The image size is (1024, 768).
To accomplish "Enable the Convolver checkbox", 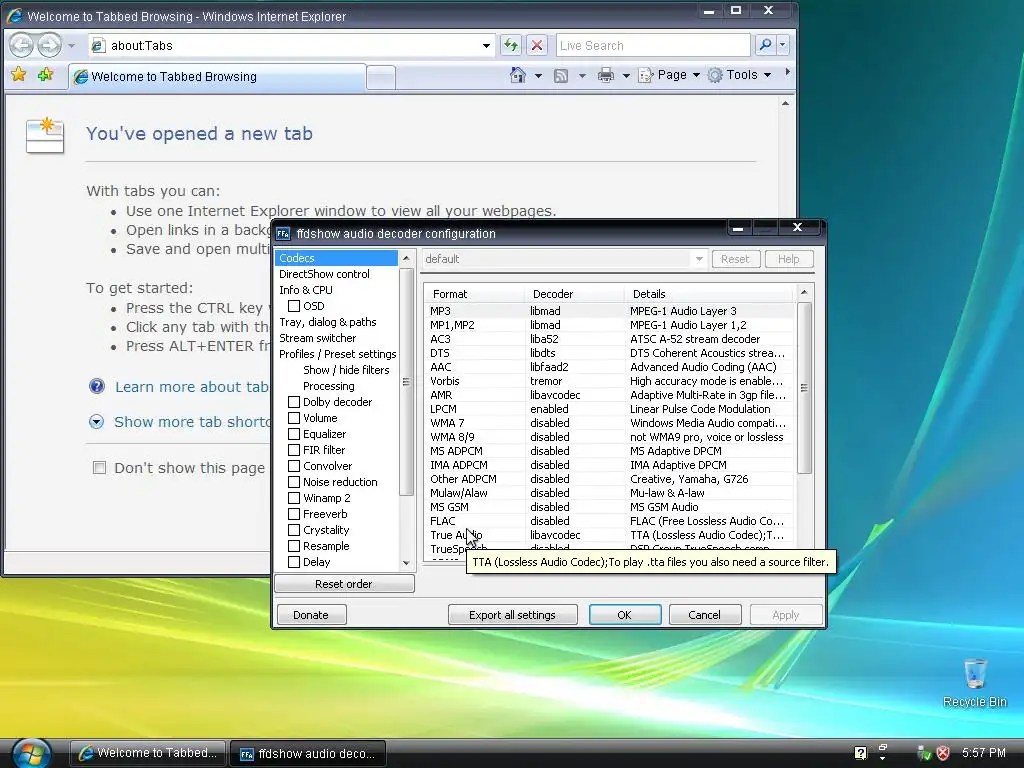I will (294, 466).
